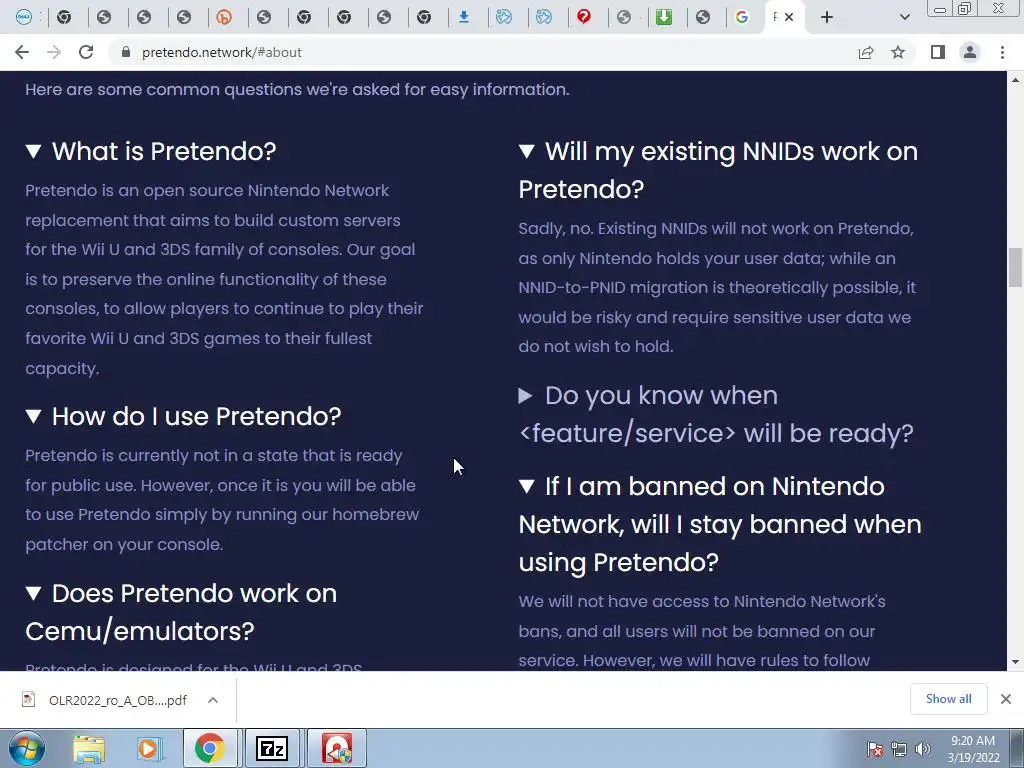Click the browser forward arrow

54,52
